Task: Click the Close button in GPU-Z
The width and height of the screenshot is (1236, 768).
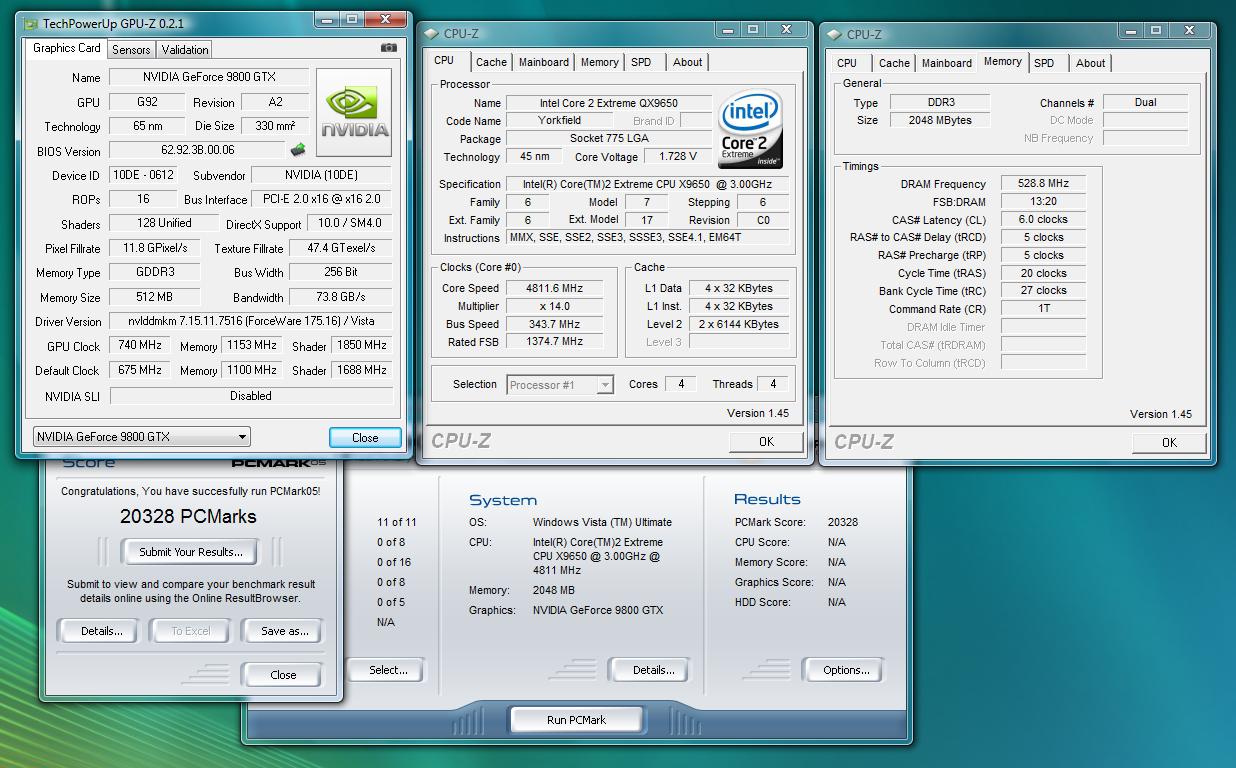Action: pyautogui.click(x=365, y=437)
